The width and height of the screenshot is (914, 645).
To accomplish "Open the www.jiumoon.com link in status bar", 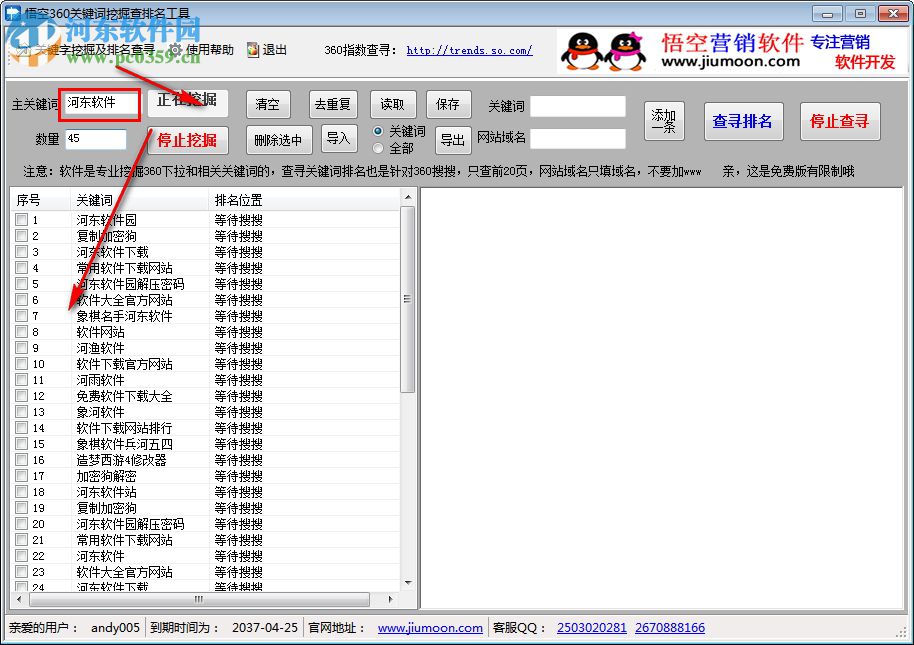I will tap(430, 628).
